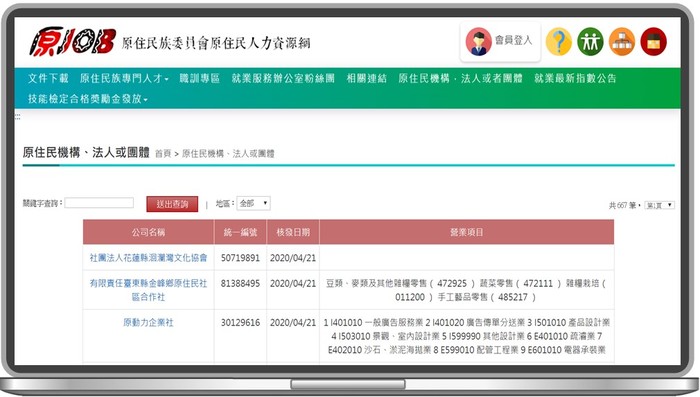This screenshot has height=397, width=700.
Task: Click the 營業項目 column header
Action: pos(467,232)
